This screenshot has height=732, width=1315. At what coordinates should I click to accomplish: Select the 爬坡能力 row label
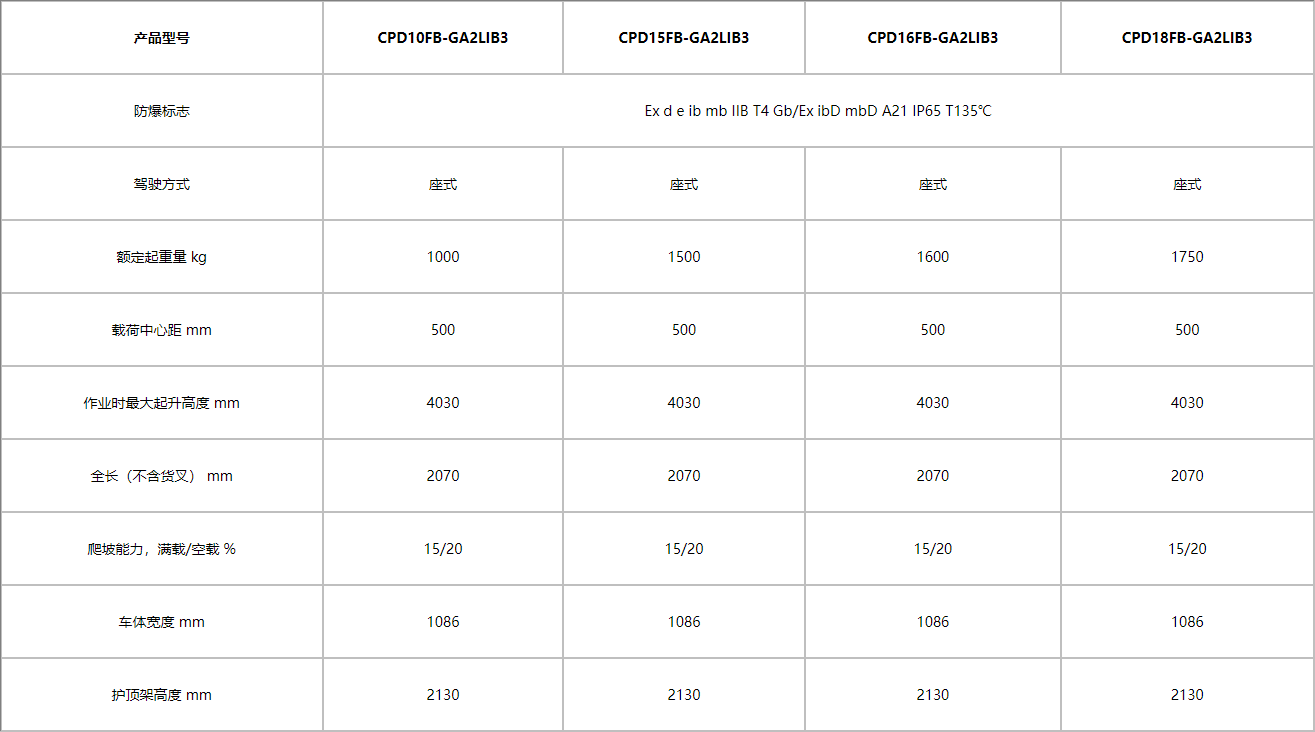point(162,549)
